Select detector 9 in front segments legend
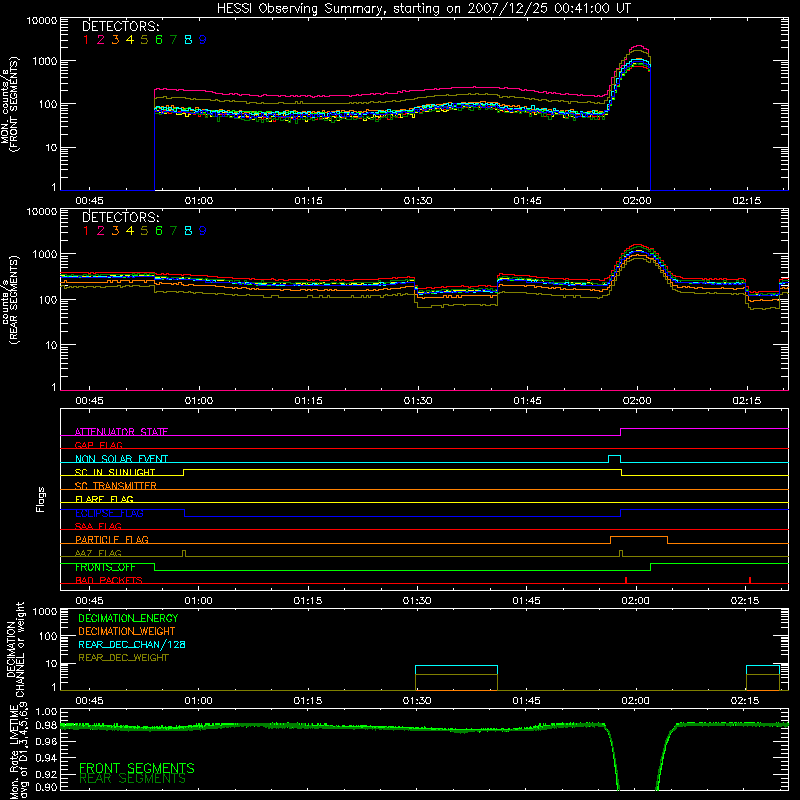800x800 pixels. pyautogui.click(x=203, y=40)
